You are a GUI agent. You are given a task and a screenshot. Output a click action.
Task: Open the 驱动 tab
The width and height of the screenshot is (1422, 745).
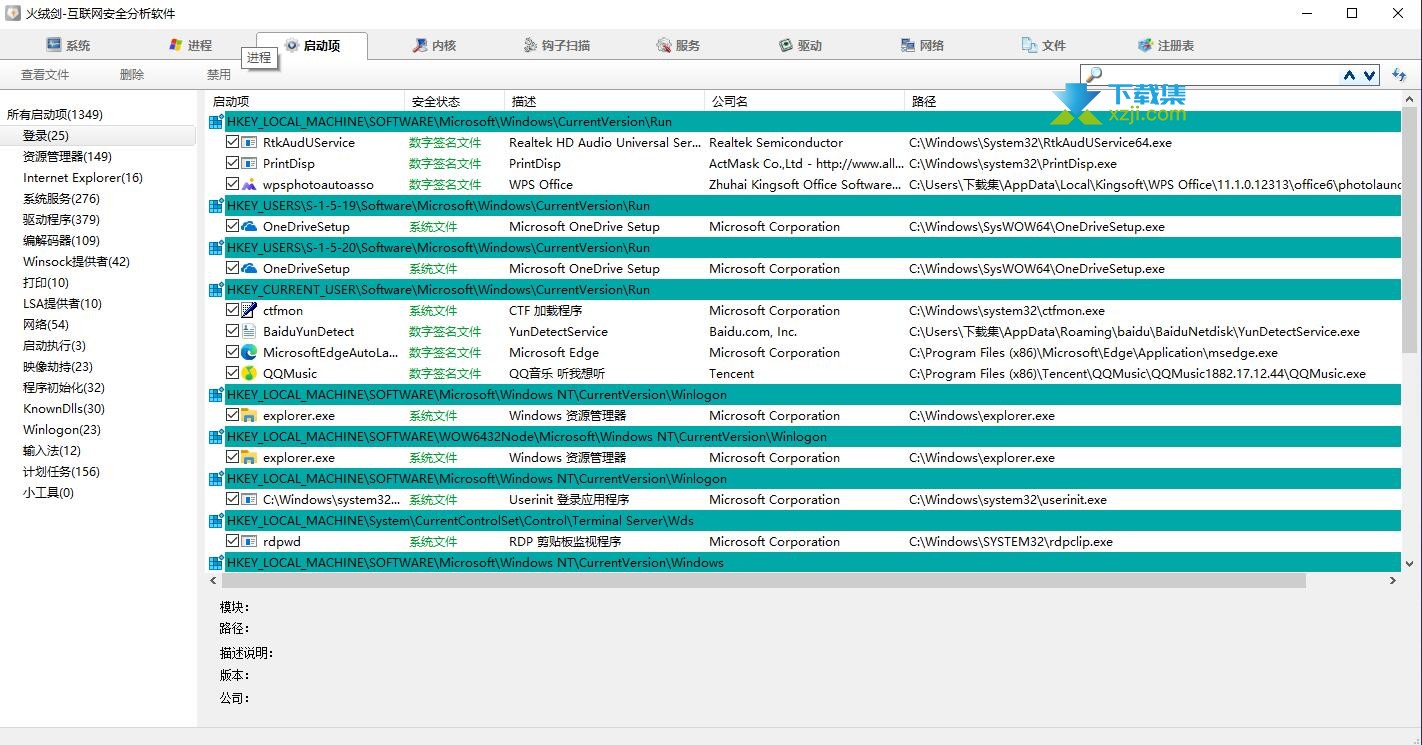pyautogui.click(x=800, y=45)
